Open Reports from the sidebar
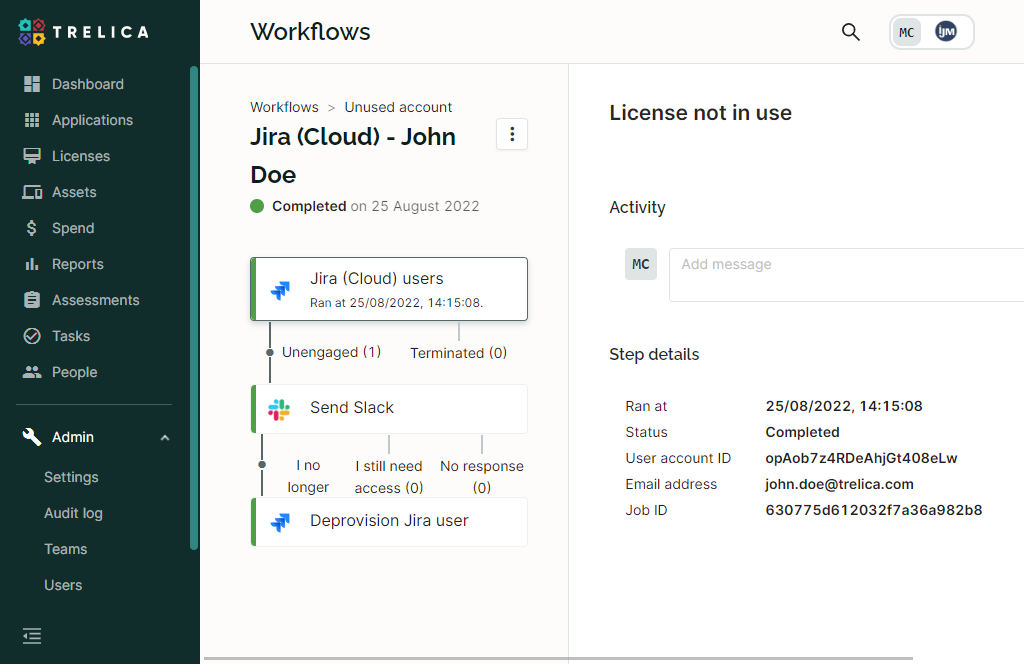The image size is (1024, 664). point(78,264)
